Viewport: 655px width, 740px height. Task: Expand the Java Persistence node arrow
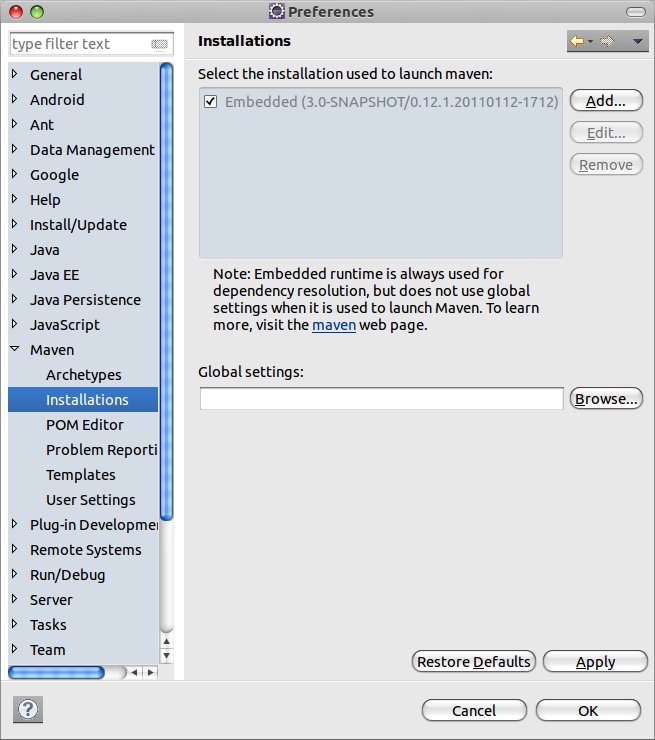click(15, 299)
